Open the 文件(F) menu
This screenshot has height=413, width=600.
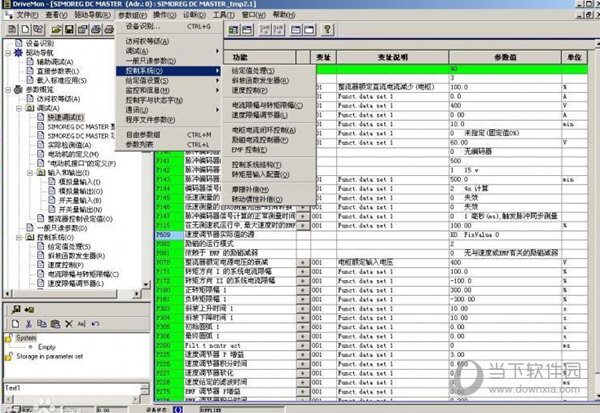coord(27,15)
